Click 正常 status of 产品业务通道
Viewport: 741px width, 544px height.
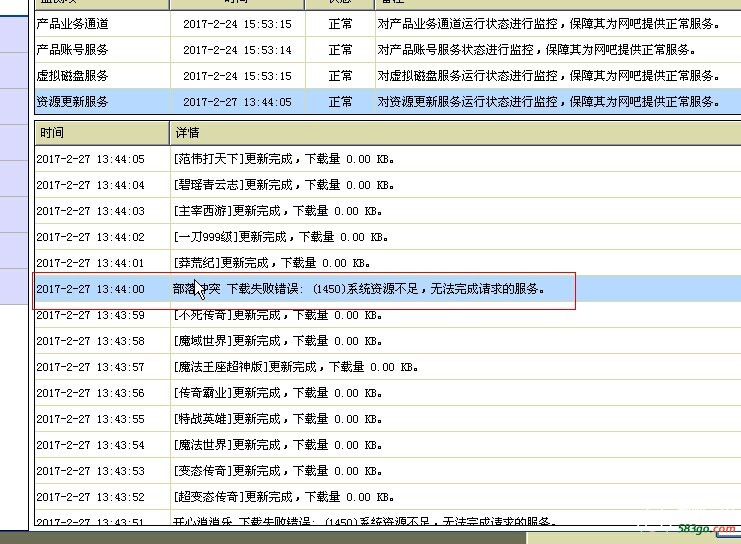click(340, 24)
